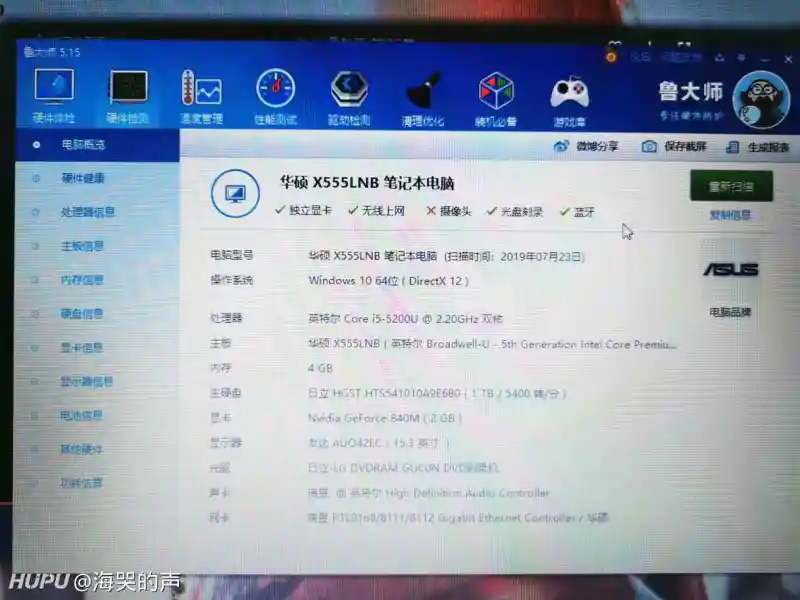Click 生成报表 generate report
This screenshot has width=800, height=600.
coord(757,148)
